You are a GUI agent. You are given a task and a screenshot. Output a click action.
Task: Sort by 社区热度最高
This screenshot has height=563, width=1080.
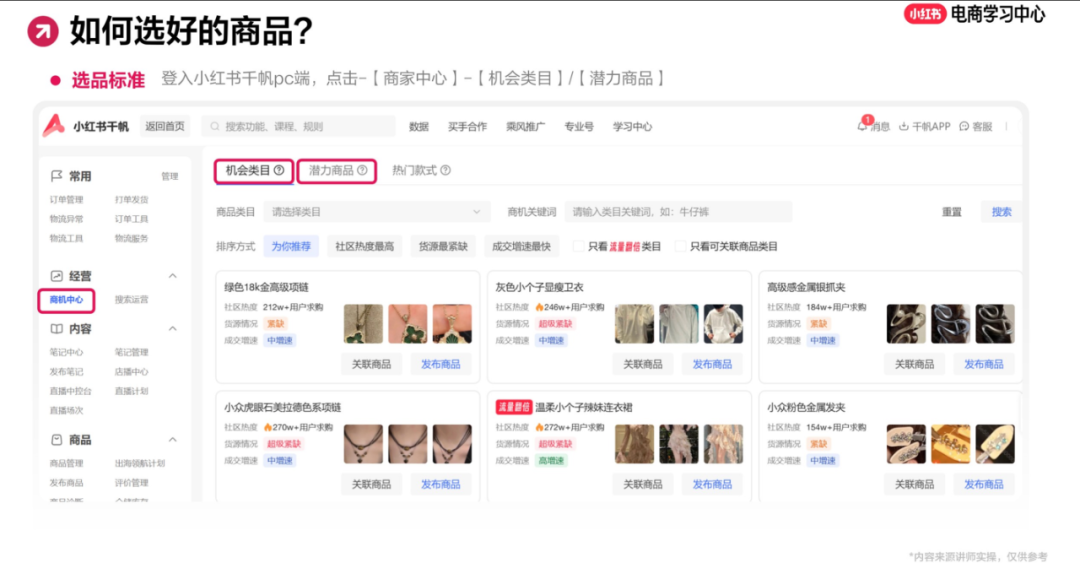click(364, 246)
